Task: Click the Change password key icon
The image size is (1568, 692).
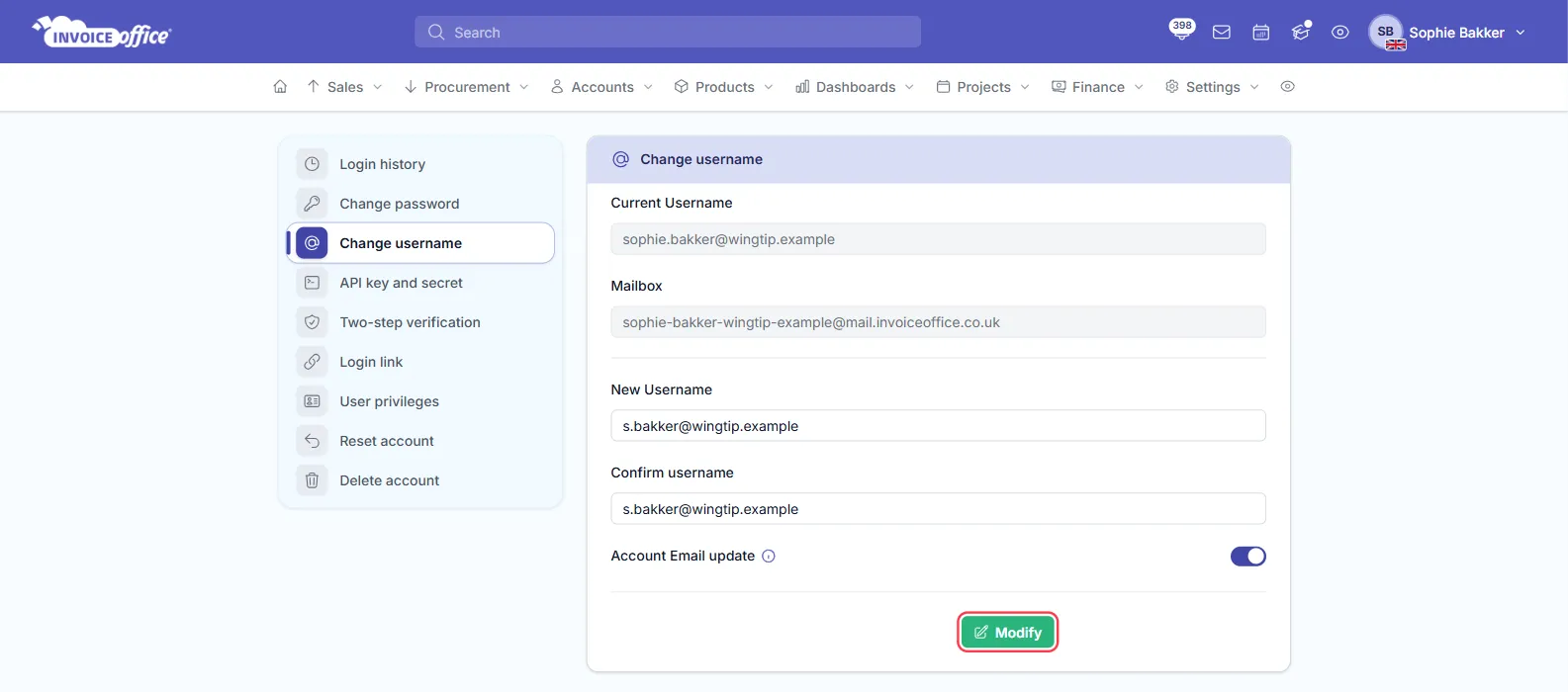Action: coord(312,204)
